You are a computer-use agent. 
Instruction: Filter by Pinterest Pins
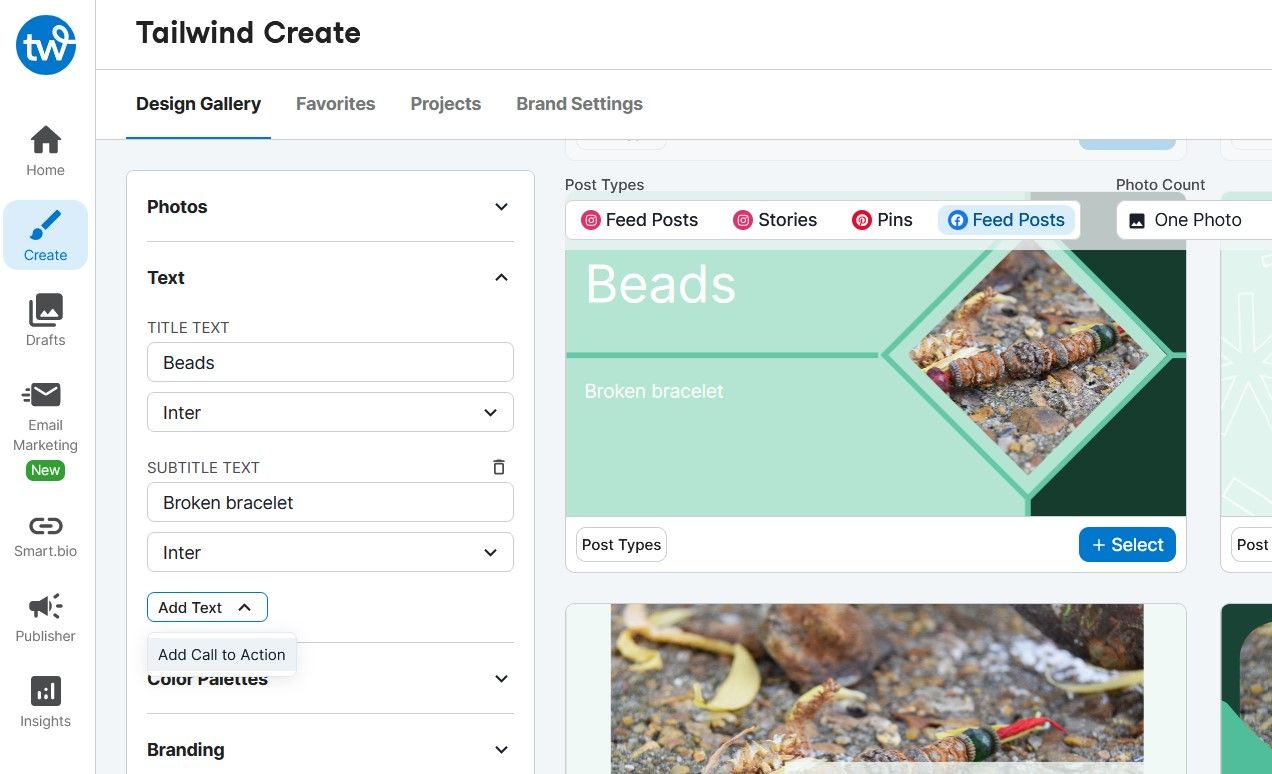882,220
